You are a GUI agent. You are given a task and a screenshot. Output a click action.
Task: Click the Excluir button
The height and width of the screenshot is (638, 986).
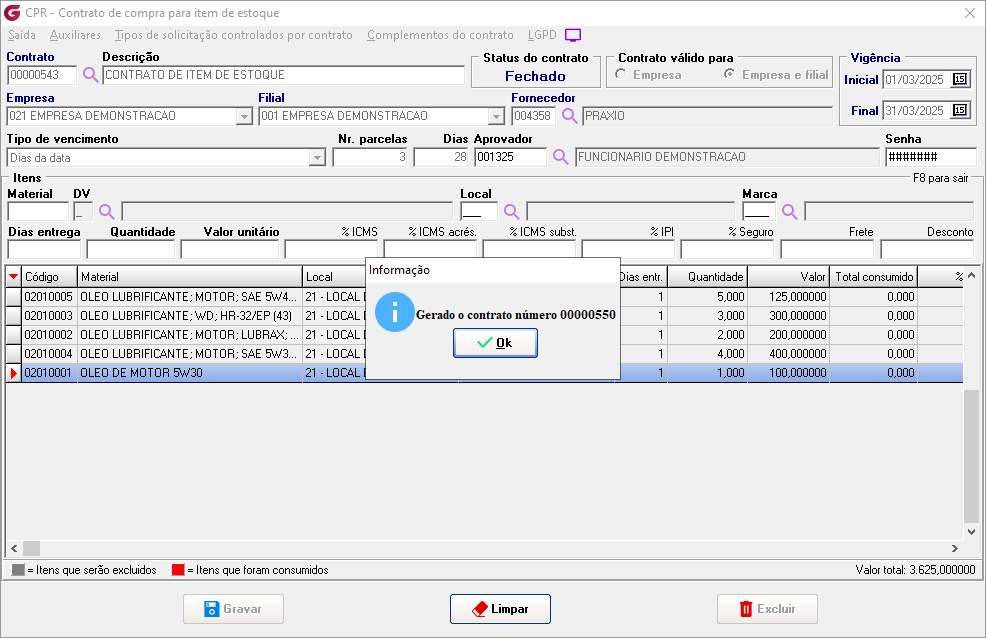[767, 608]
